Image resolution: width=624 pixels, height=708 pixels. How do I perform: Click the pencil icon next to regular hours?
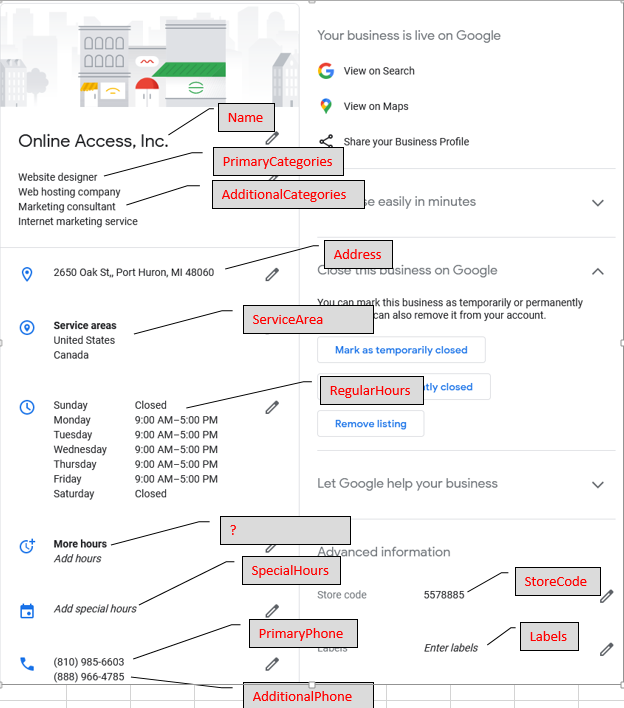272,407
